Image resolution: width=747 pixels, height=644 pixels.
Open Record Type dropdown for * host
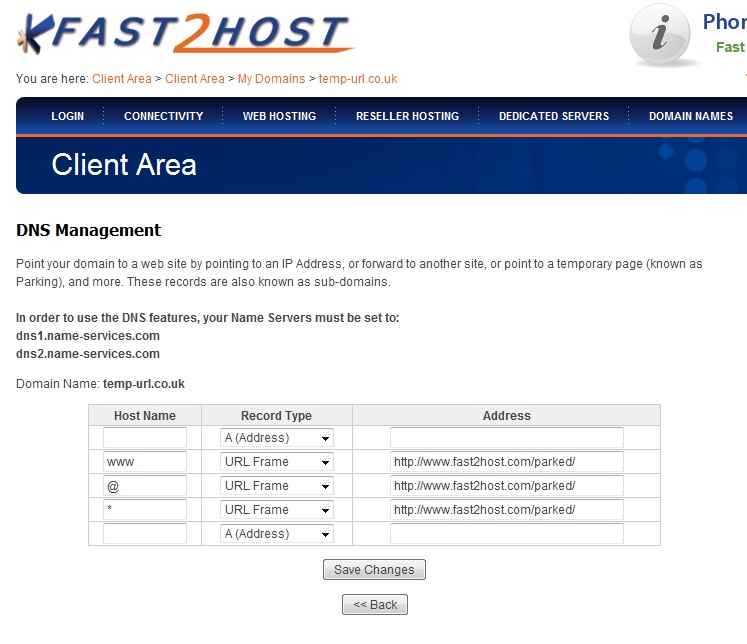pyautogui.click(x=277, y=510)
